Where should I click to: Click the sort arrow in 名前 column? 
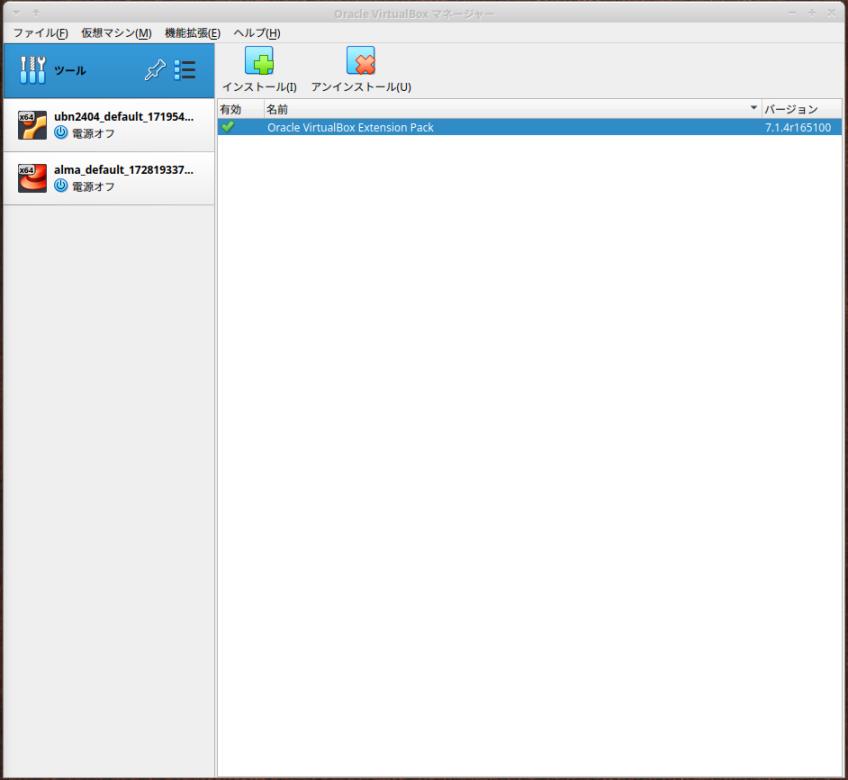(753, 108)
